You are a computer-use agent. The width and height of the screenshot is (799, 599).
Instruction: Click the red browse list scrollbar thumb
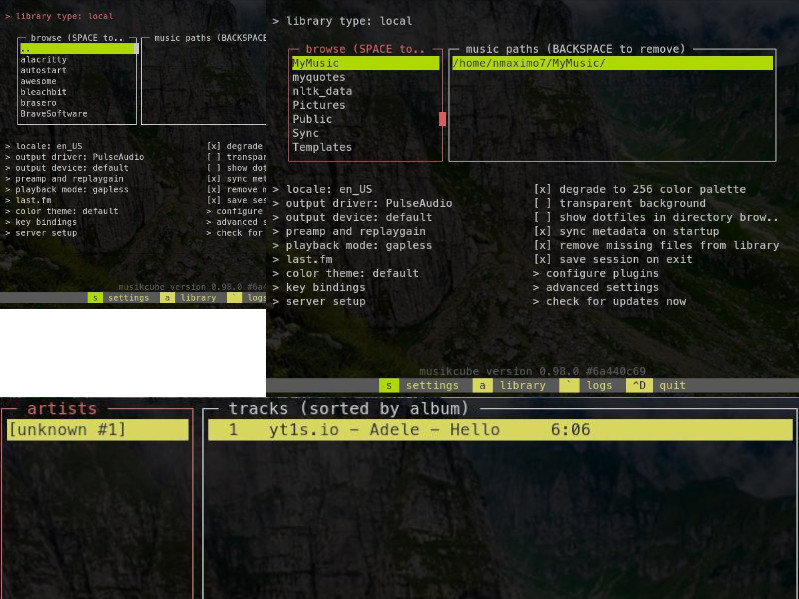442,119
